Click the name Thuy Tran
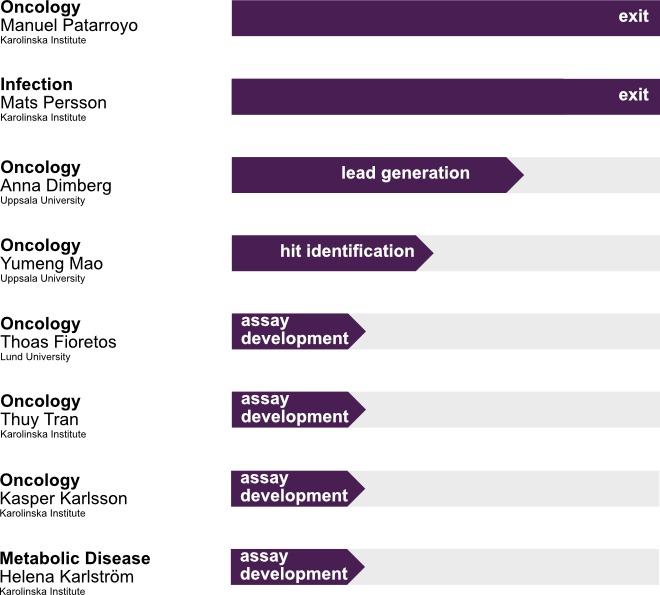Viewport: 660px width, 595px height. point(40,420)
